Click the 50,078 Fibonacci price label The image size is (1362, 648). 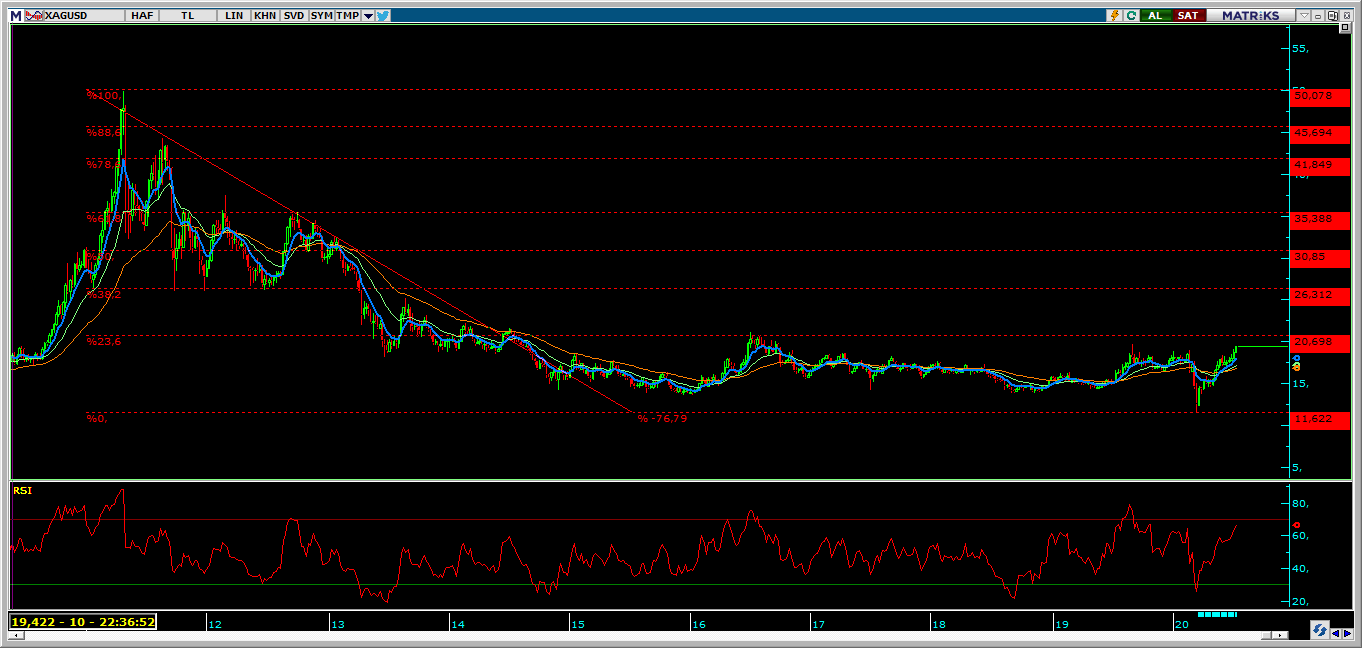pyautogui.click(x=1320, y=96)
